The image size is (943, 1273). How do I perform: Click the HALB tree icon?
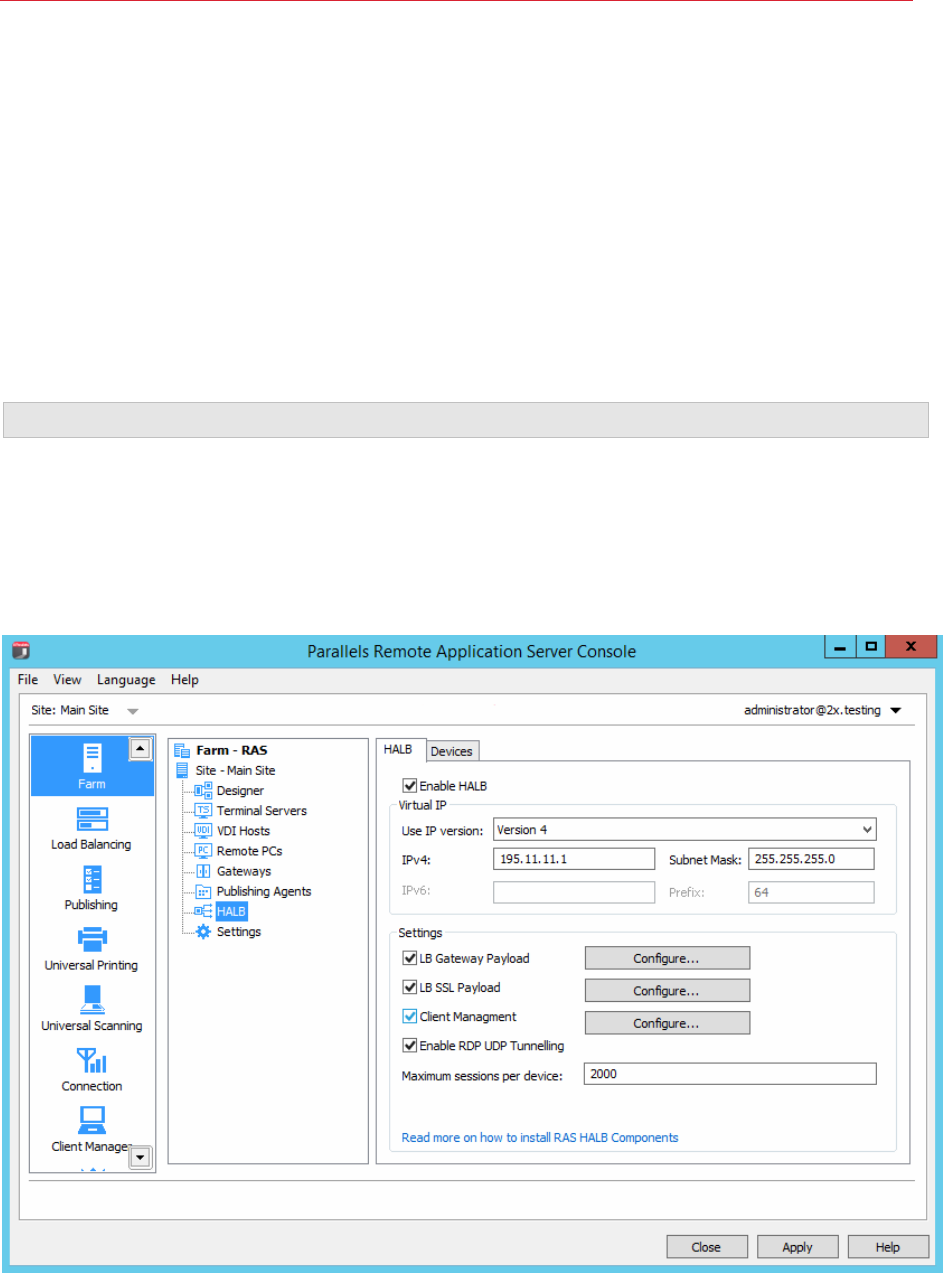[203, 911]
